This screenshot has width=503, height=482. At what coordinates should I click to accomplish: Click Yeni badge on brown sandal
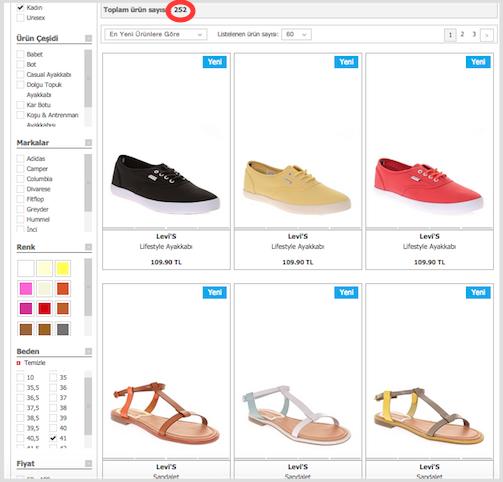click(x=215, y=292)
